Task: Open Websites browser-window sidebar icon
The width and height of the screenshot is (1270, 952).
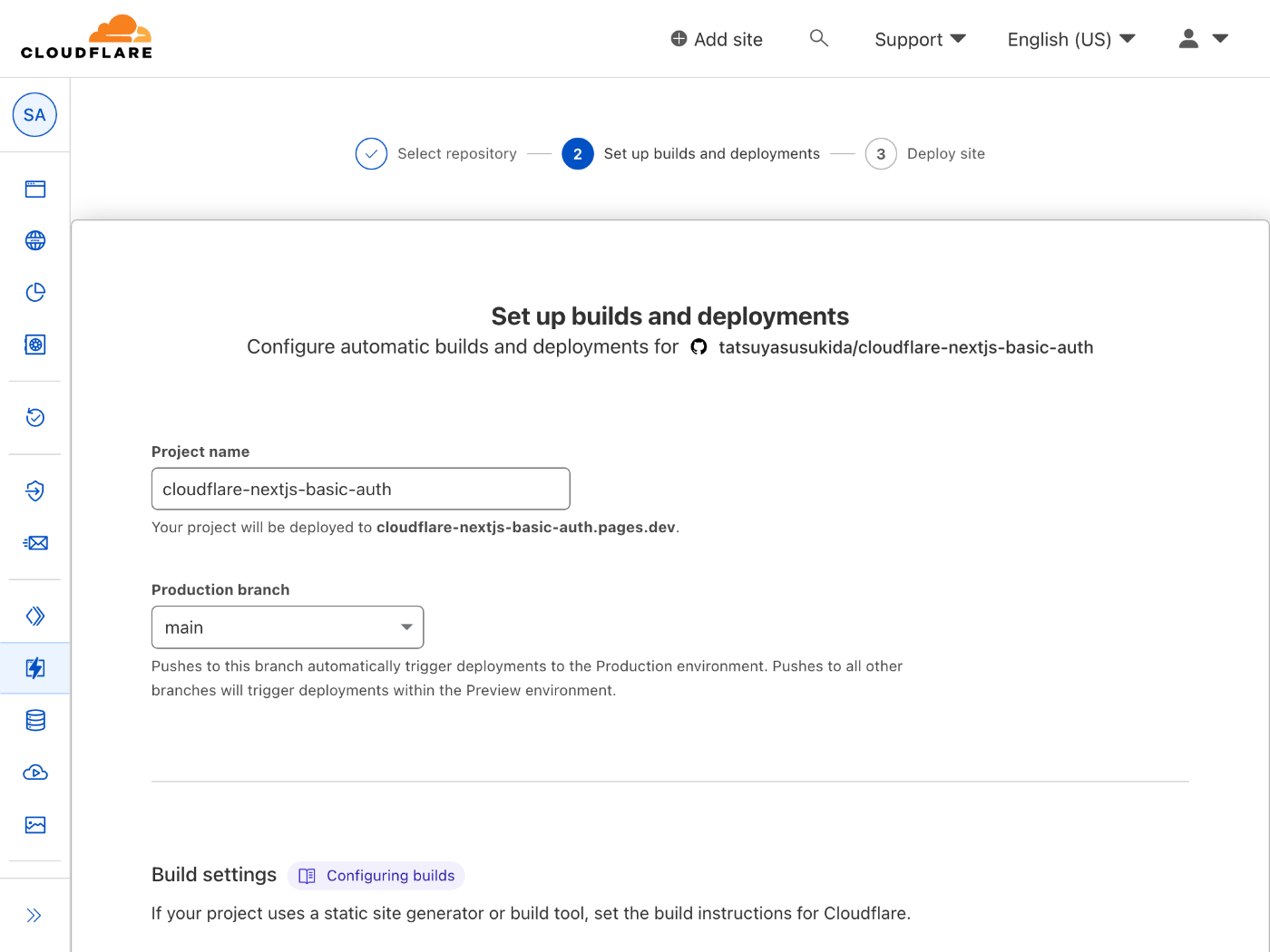Action: pyautogui.click(x=35, y=189)
